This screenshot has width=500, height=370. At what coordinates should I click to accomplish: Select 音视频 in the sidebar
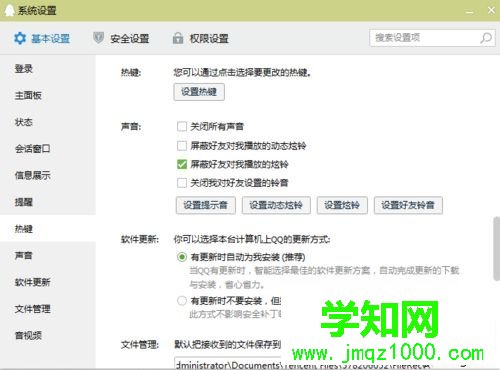28,335
